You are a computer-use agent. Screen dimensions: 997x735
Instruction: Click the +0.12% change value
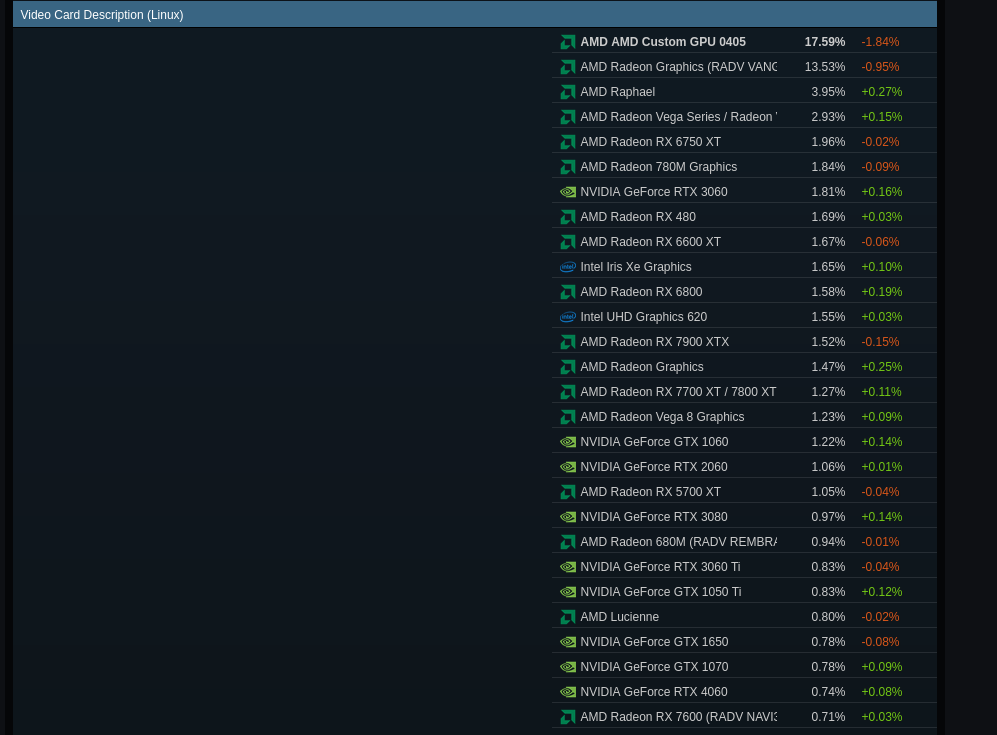point(881,592)
